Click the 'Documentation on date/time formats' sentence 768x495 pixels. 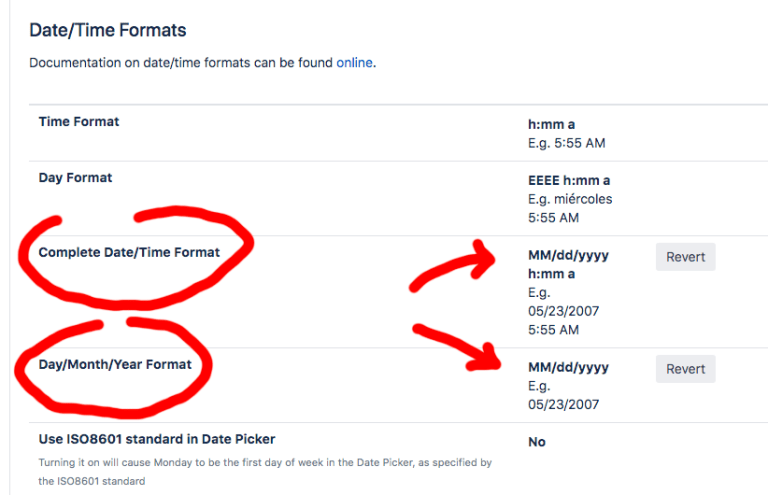180,63
